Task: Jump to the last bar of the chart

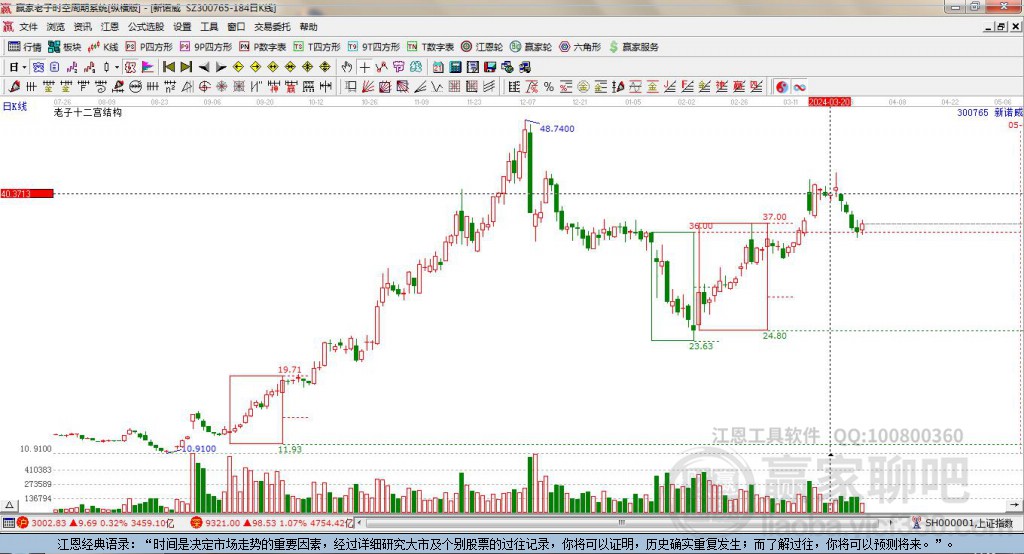Action: coord(186,67)
